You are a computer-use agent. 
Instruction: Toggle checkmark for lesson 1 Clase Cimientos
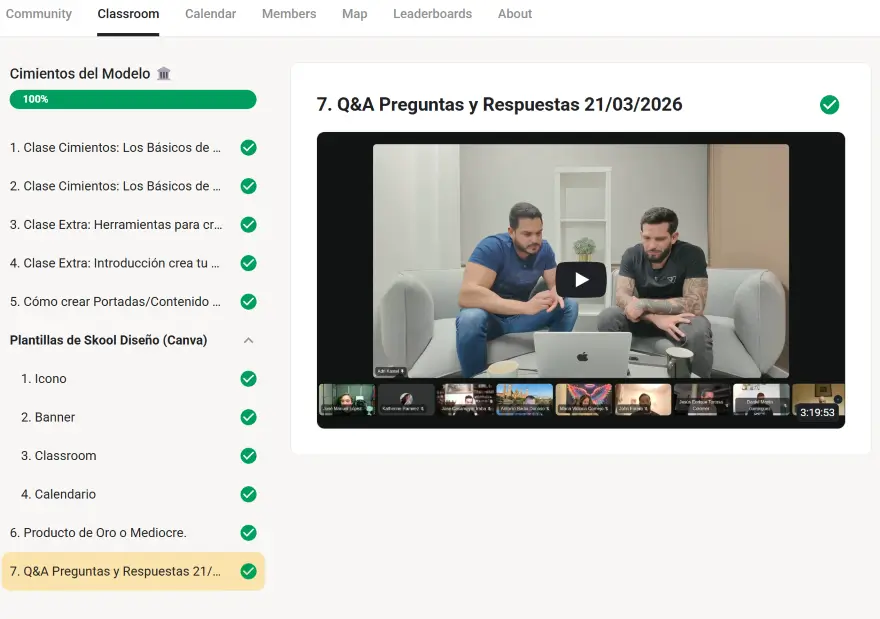(248, 148)
